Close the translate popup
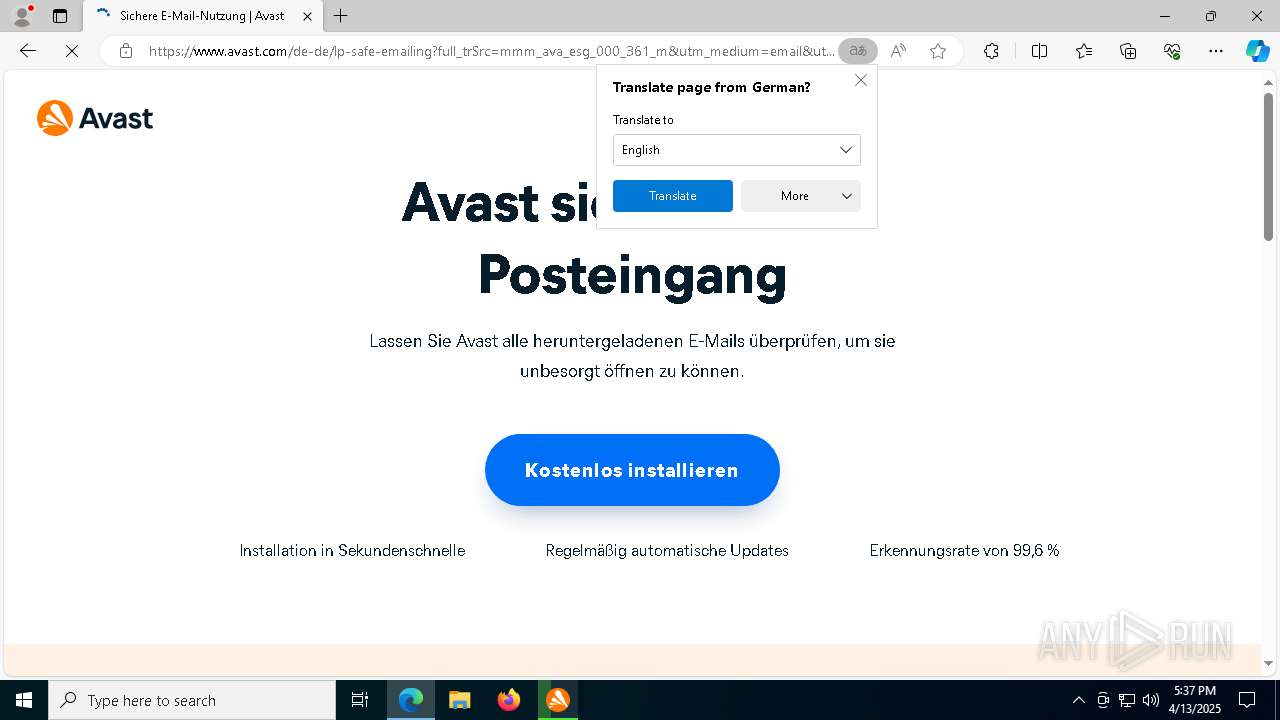 (860, 80)
